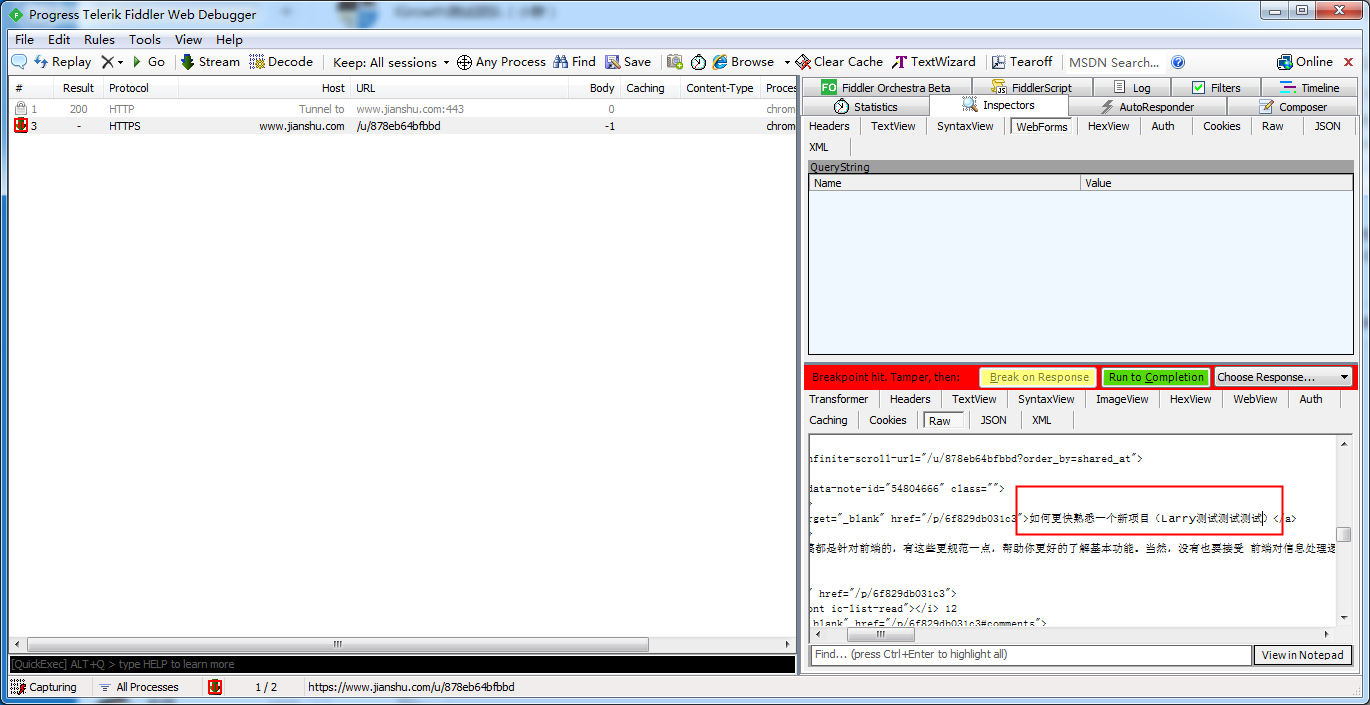The width and height of the screenshot is (1370, 705).
Task: Select request JSON inspector tab
Action: [x=1327, y=126]
